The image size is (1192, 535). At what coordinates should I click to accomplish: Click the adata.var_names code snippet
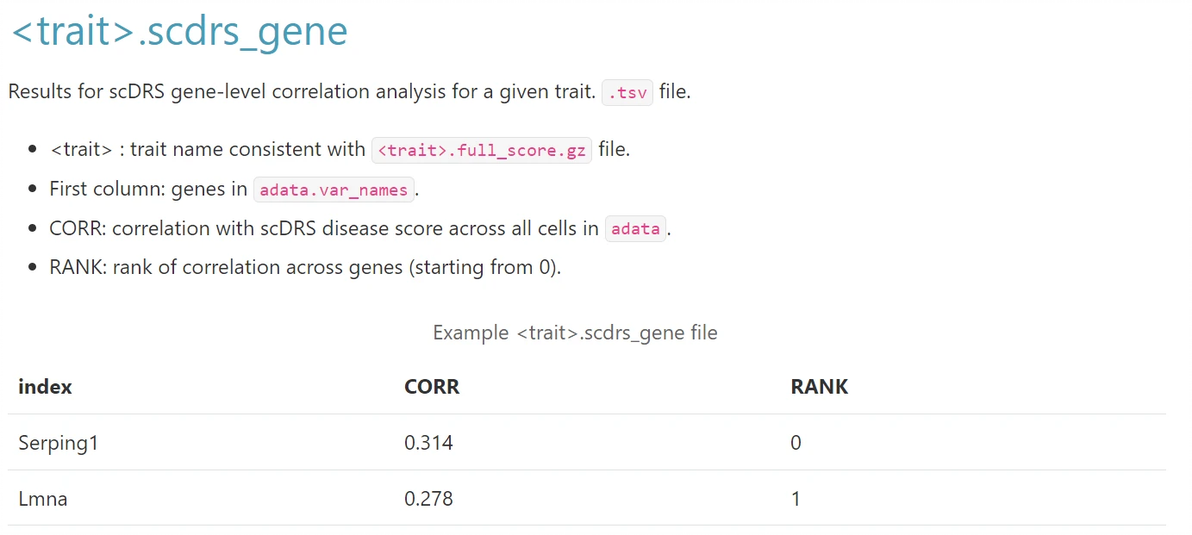tap(333, 190)
